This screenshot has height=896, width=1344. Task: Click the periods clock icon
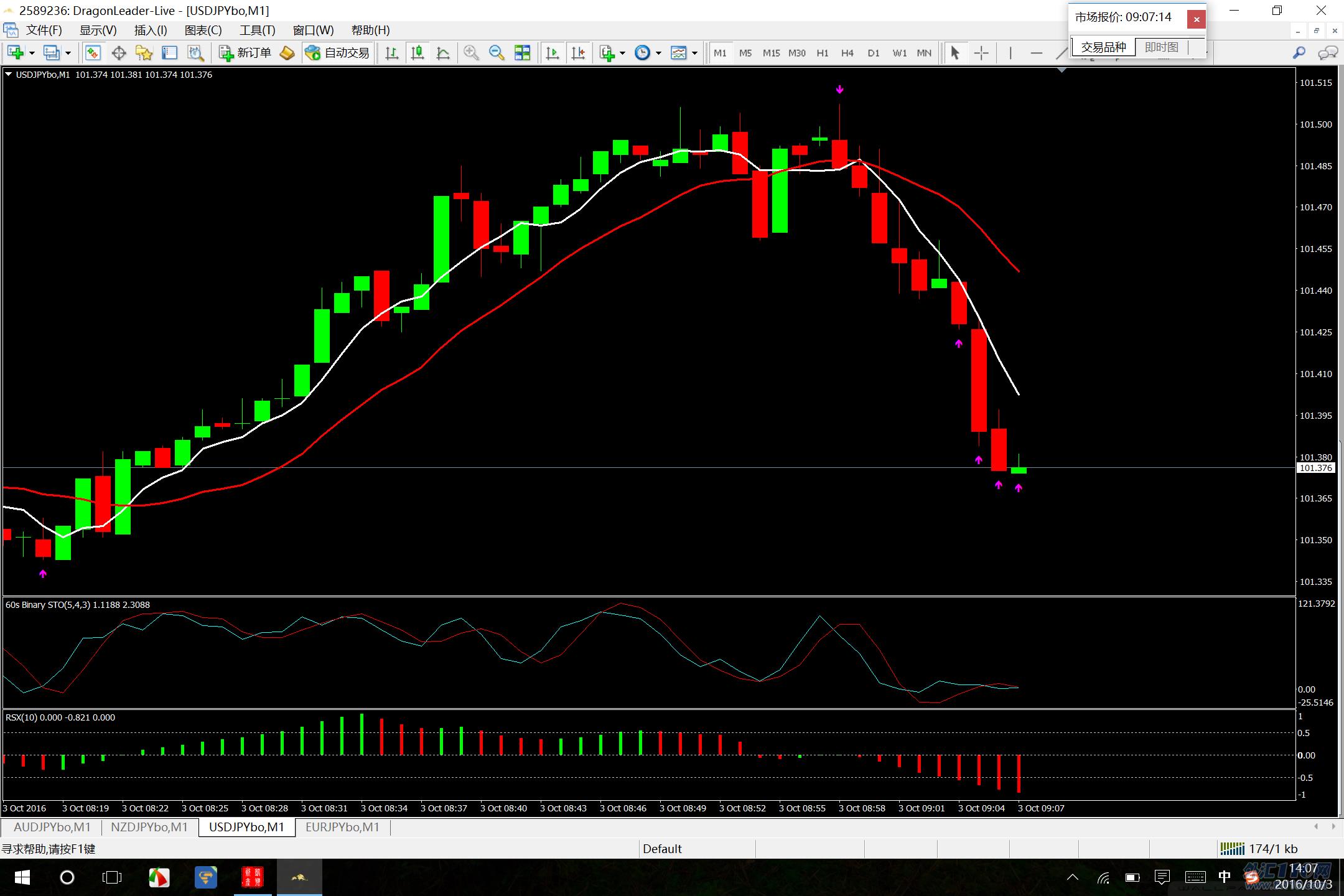(x=642, y=53)
